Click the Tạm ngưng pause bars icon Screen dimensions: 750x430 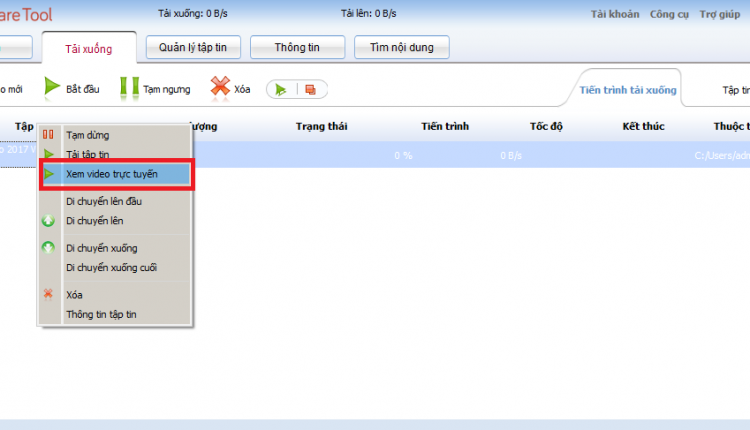click(x=129, y=88)
